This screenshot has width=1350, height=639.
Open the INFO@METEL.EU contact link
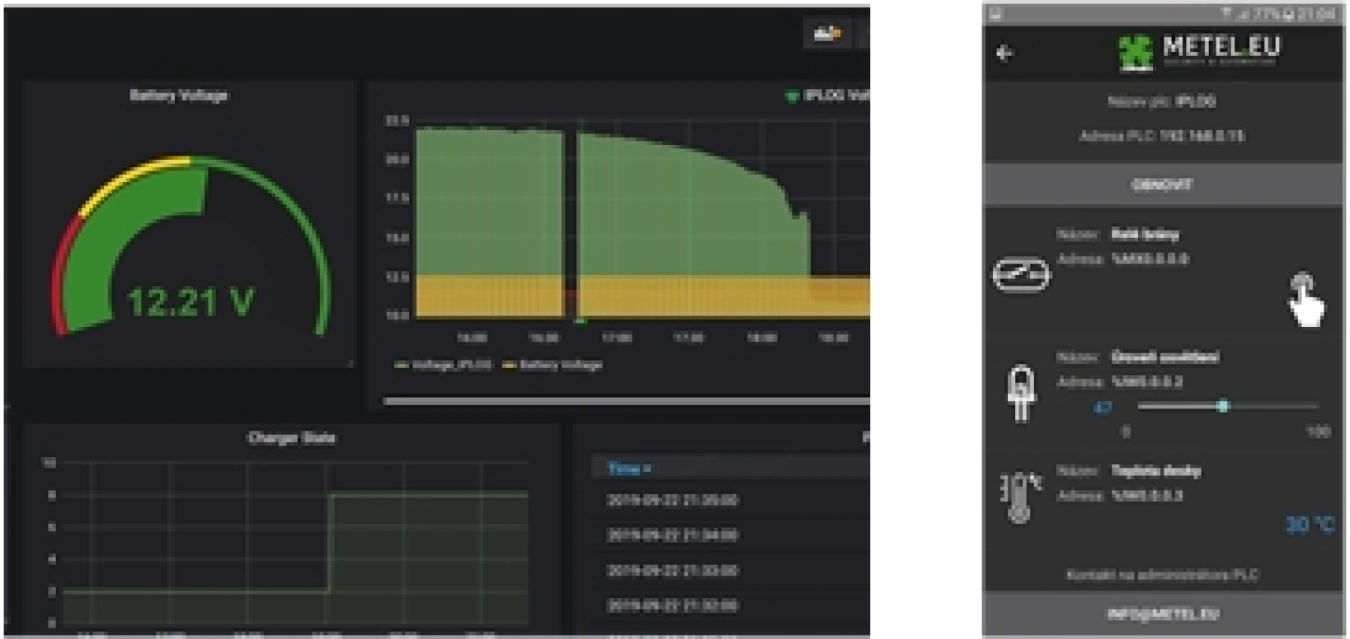[1163, 613]
